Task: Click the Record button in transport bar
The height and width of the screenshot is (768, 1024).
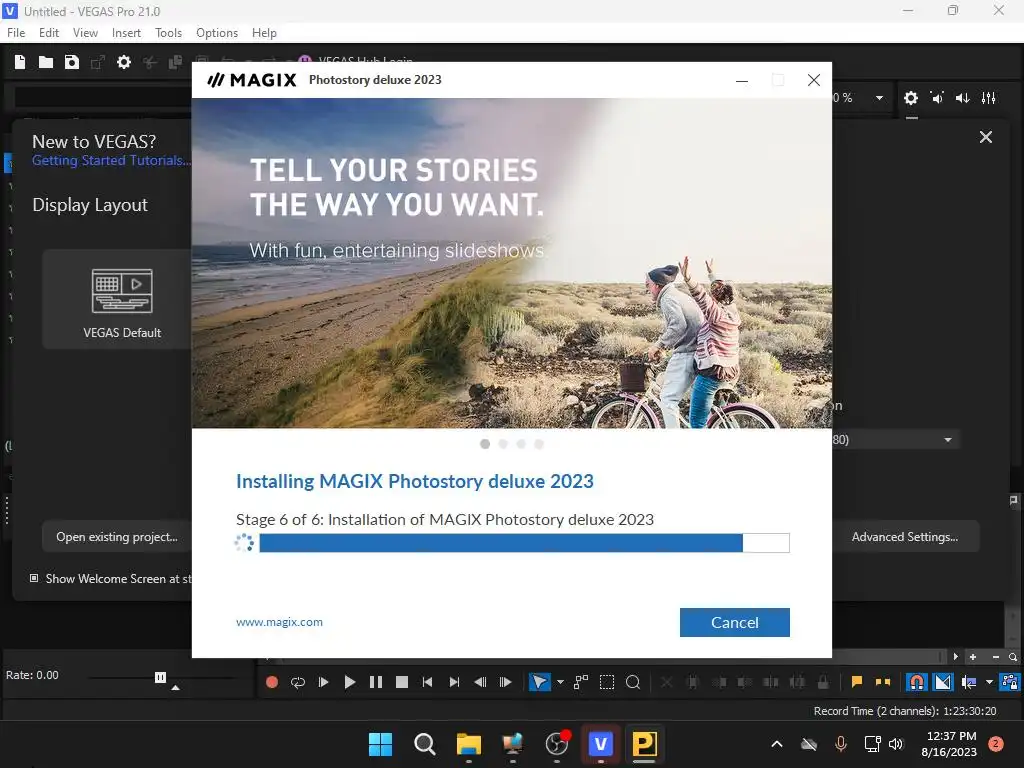Action: point(272,682)
